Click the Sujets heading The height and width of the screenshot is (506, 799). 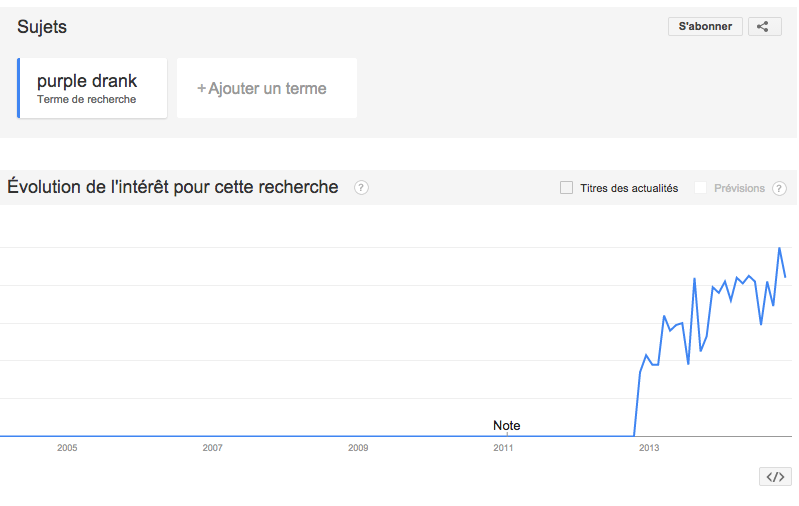coord(42,27)
